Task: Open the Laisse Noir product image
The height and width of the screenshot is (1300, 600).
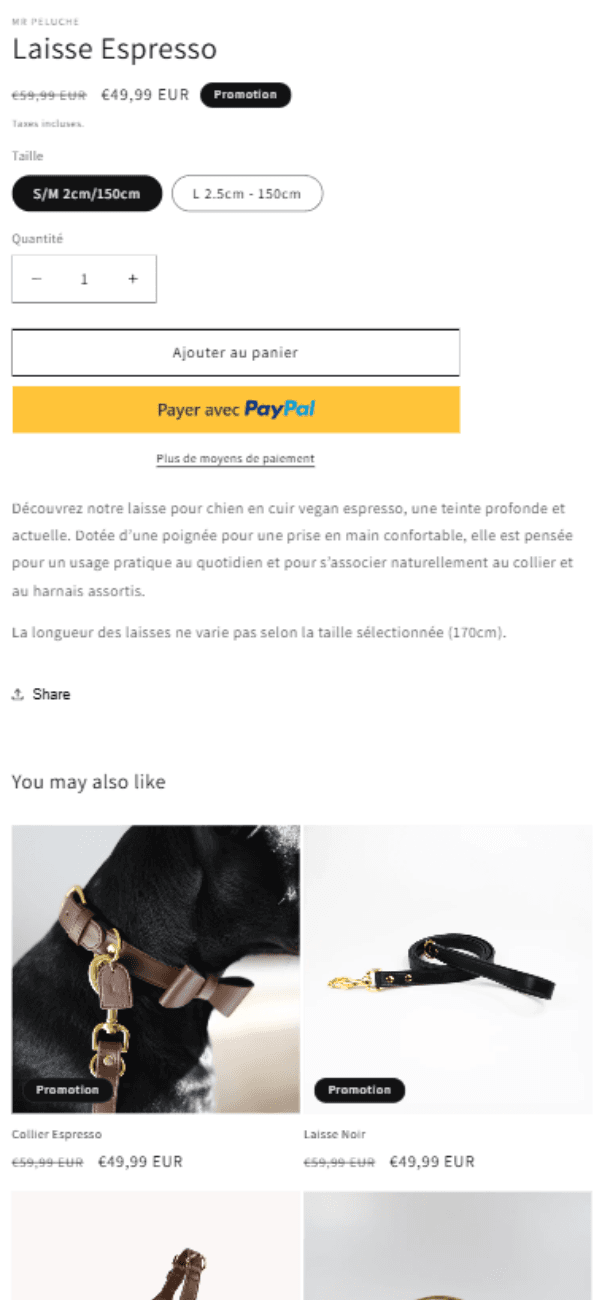Action: (448, 969)
